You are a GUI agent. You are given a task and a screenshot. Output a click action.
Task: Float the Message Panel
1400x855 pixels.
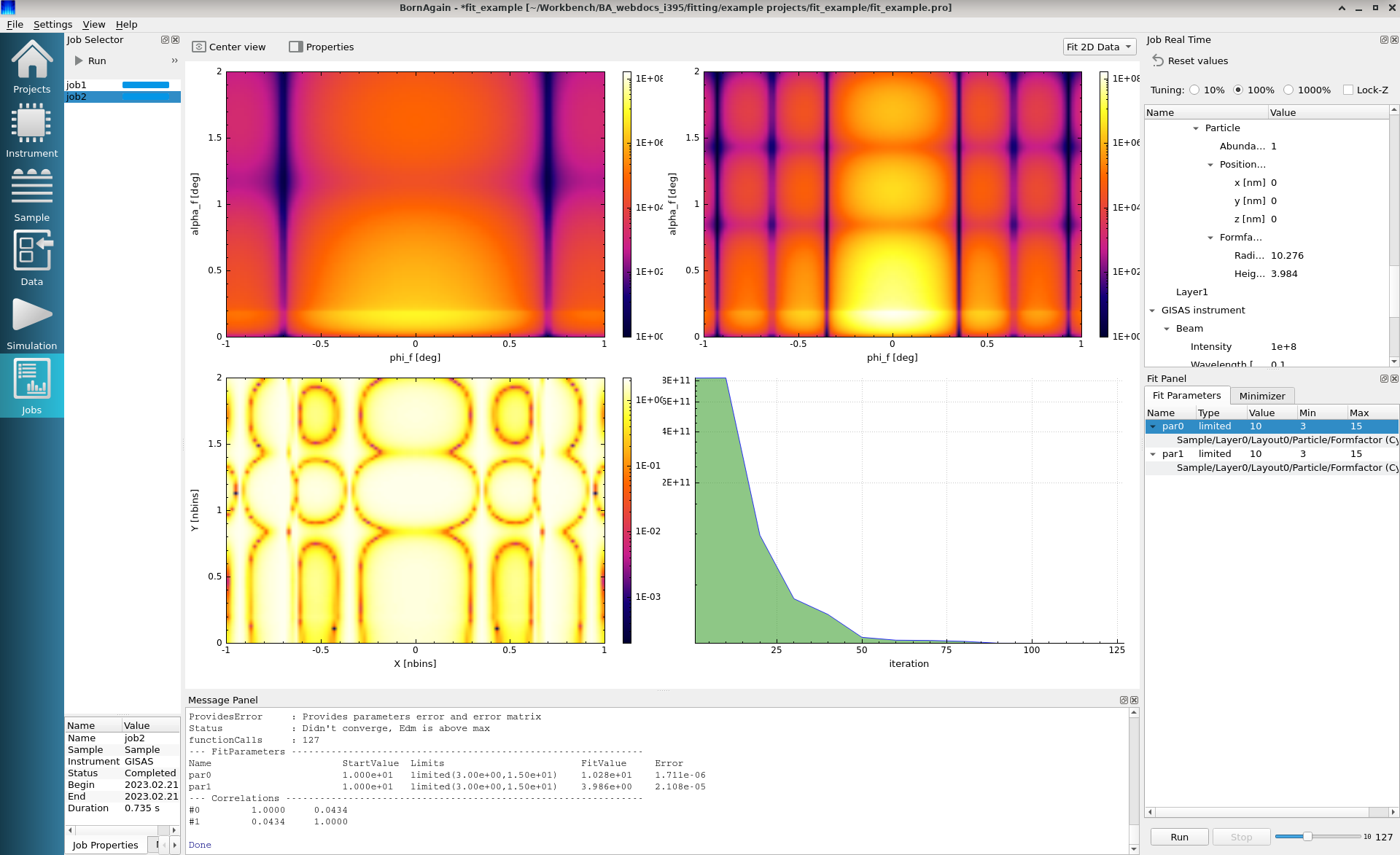(x=1124, y=700)
